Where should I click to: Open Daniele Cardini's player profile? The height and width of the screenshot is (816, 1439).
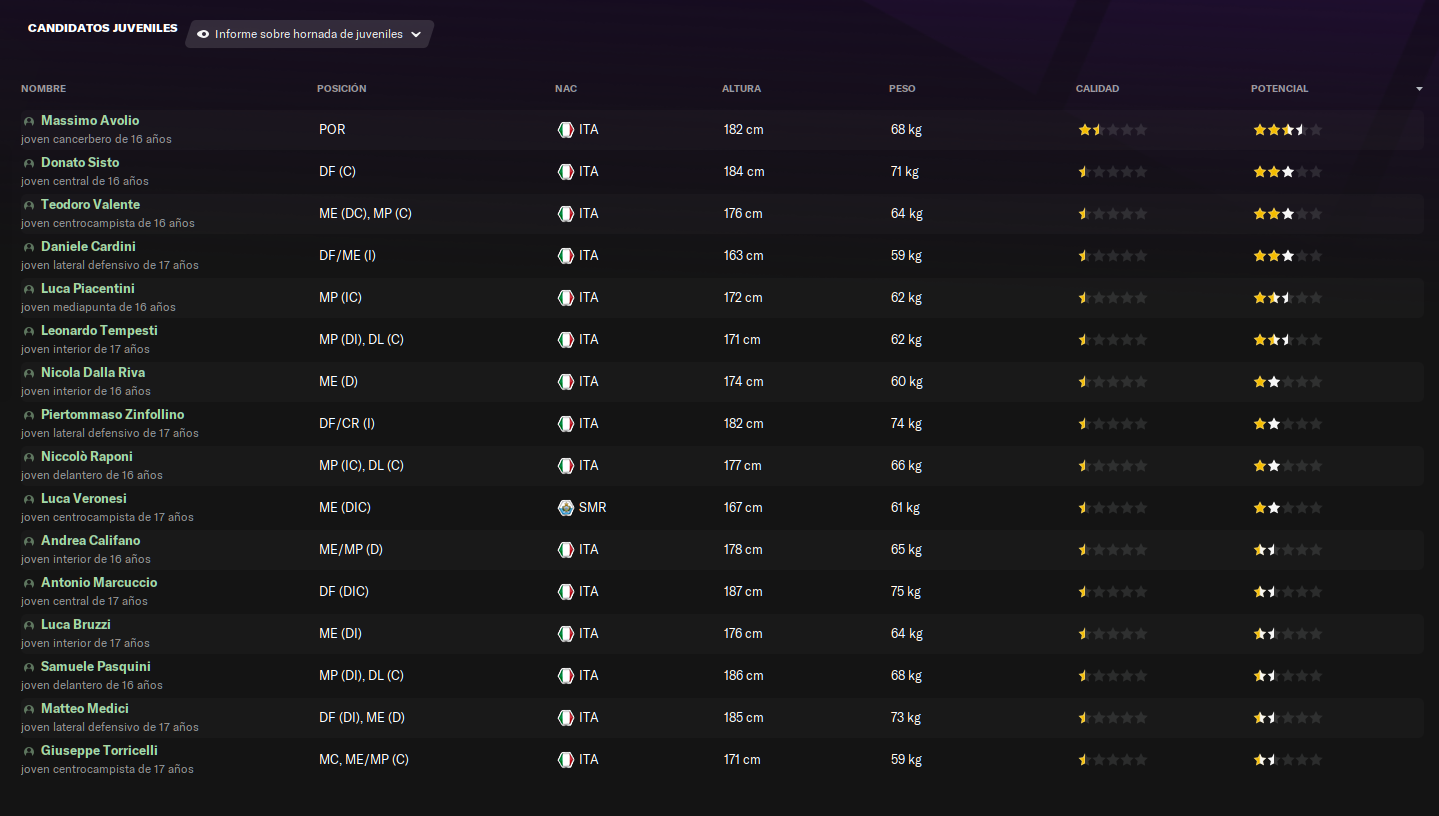[x=88, y=246]
